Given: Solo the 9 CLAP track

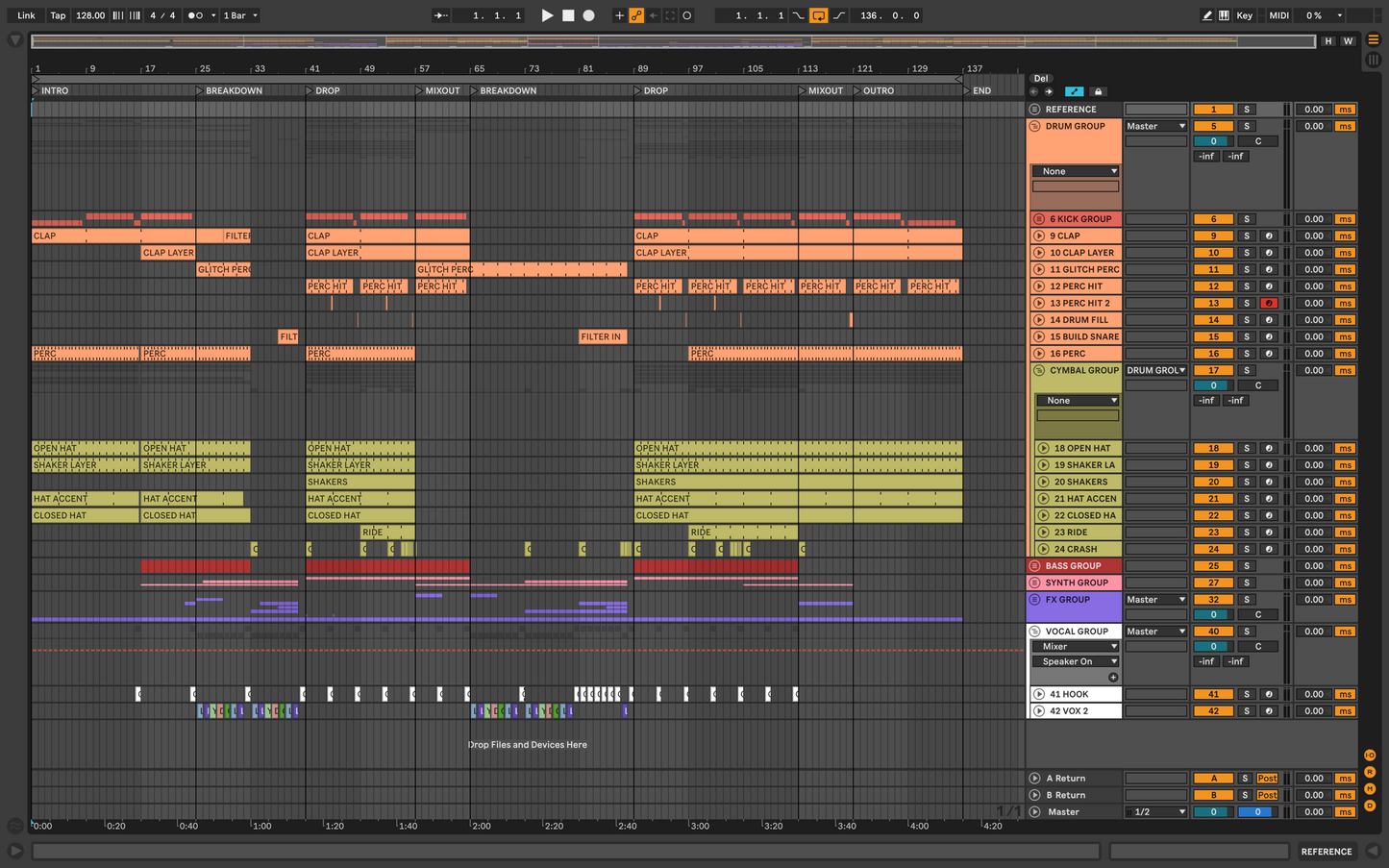Looking at the screenshot, I should click(1247, 236).
